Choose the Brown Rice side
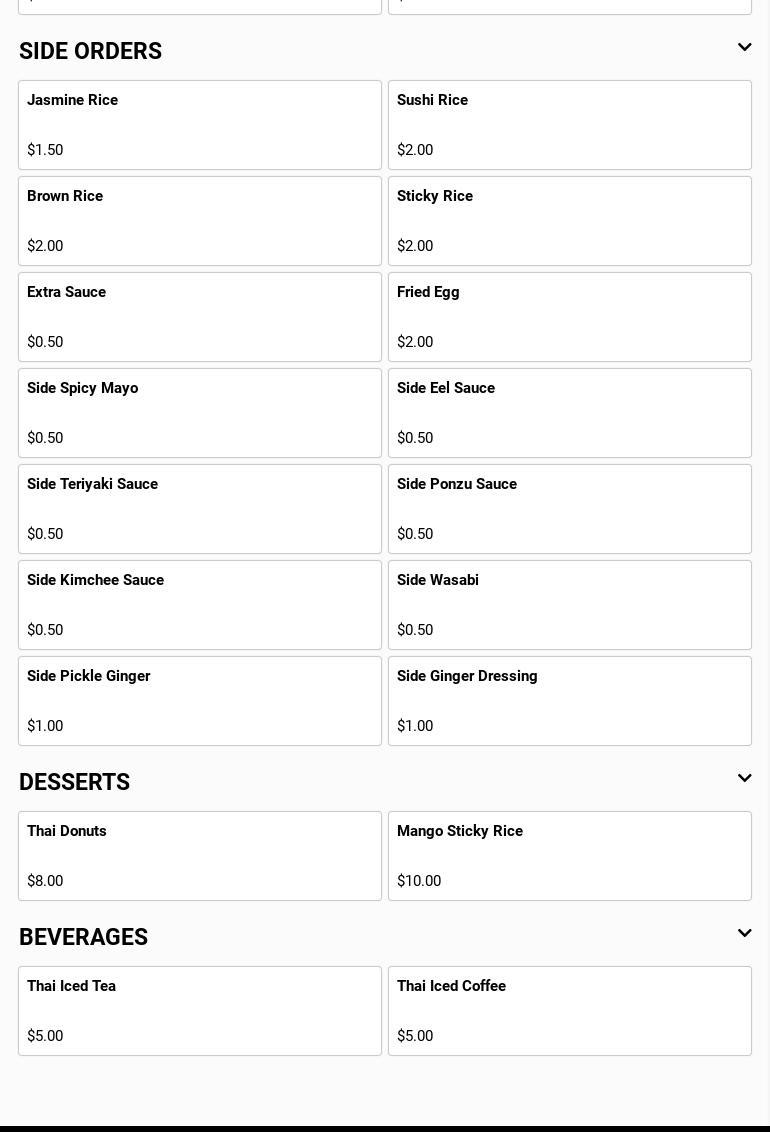Screen dimensions: 770x1132 [x=200, y=221]
